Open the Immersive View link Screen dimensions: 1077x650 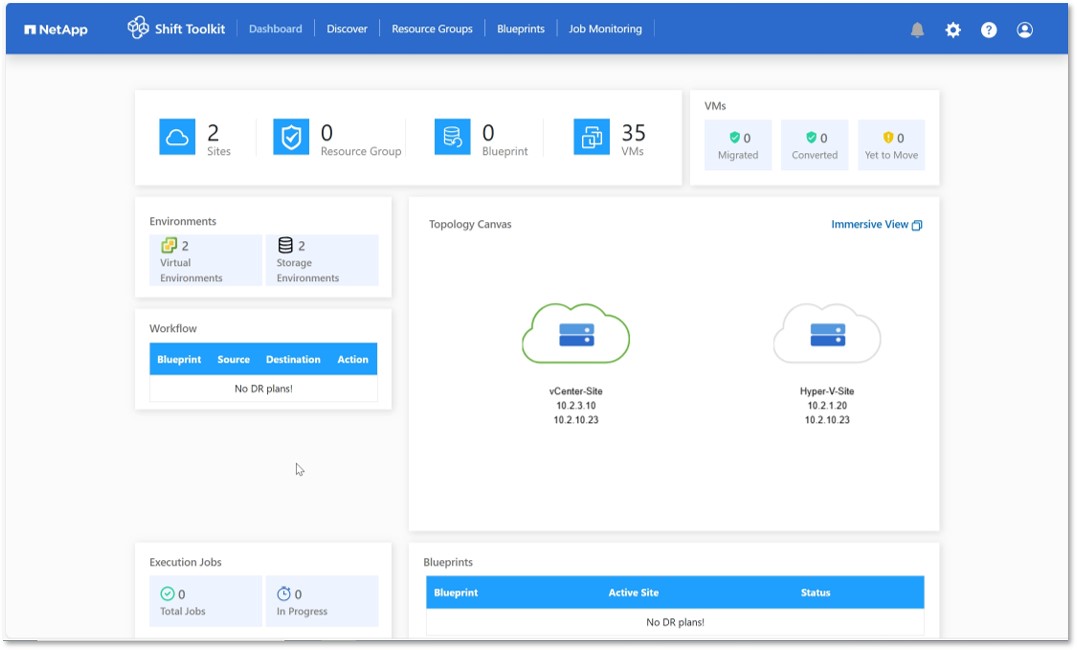pyautogui.click(x=876, y=225)
